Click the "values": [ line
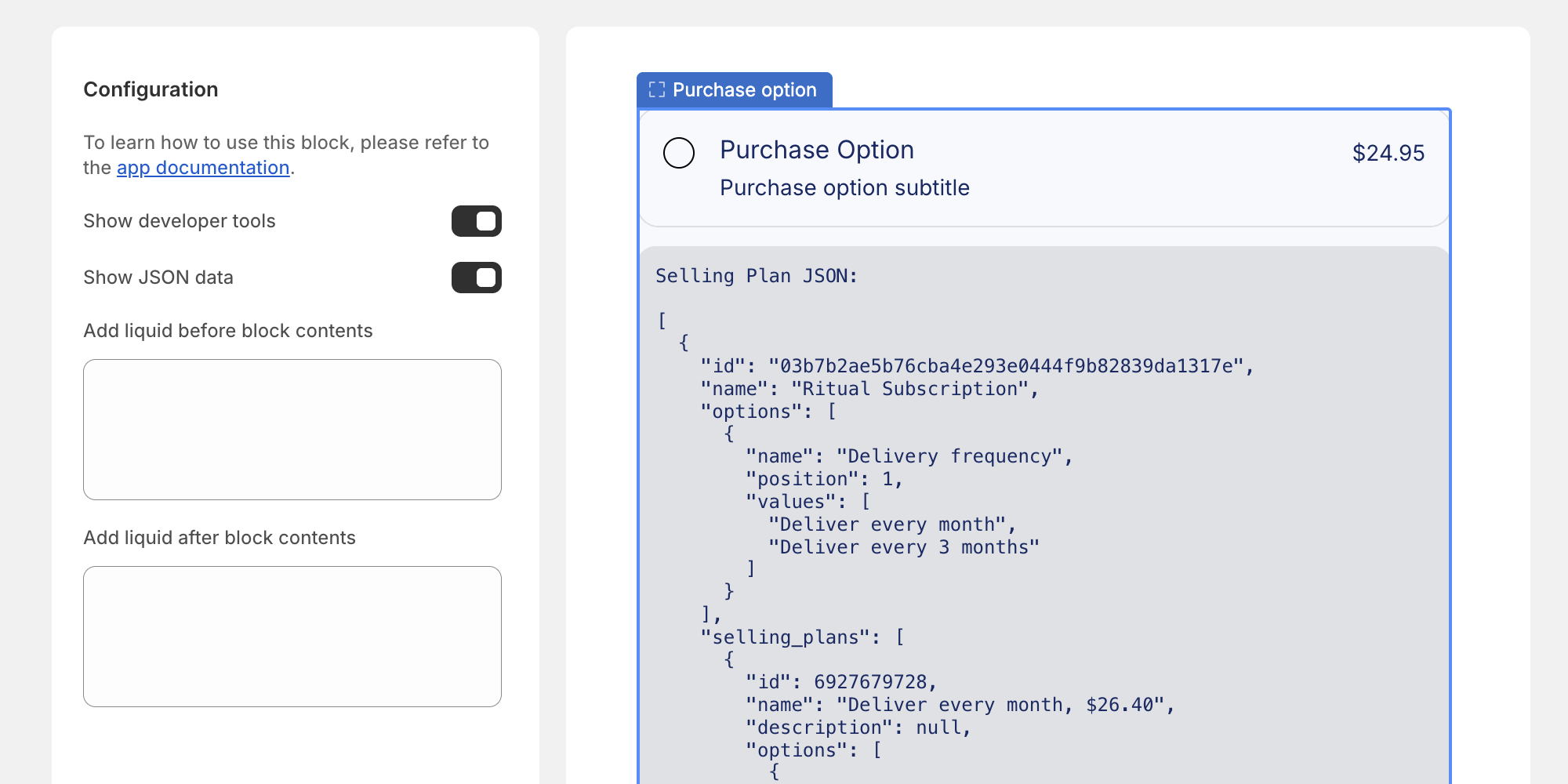This screenshot has height=784, width=1568. pyautogui.click(x=808, y=502)
